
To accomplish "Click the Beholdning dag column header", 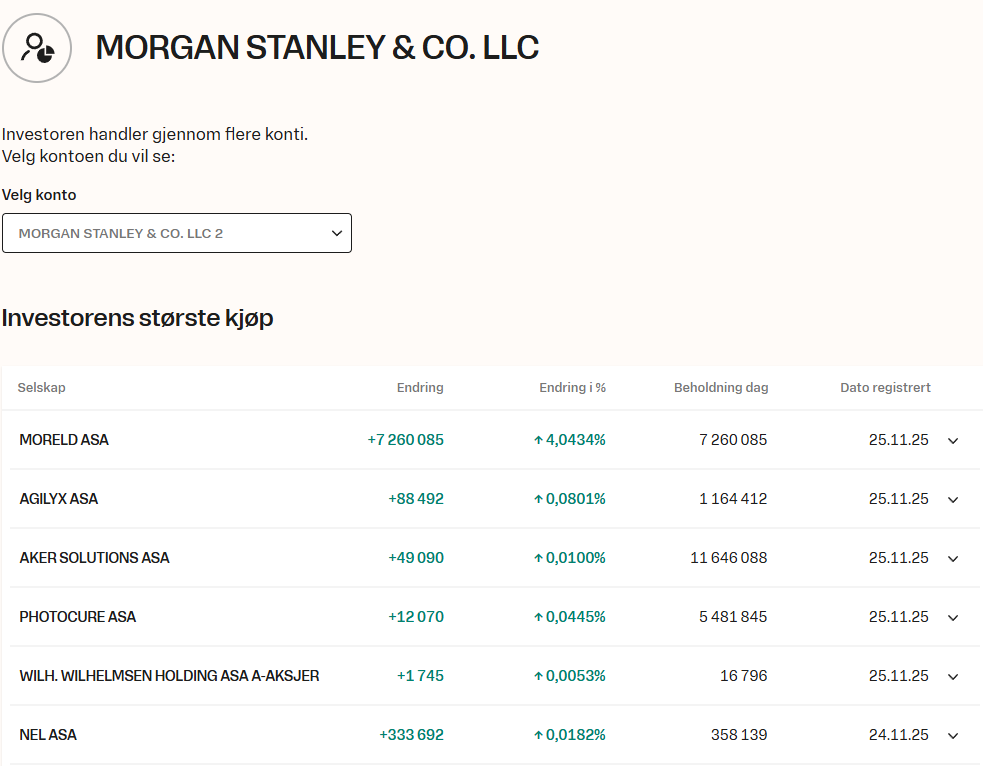I will tap(720, 388).
